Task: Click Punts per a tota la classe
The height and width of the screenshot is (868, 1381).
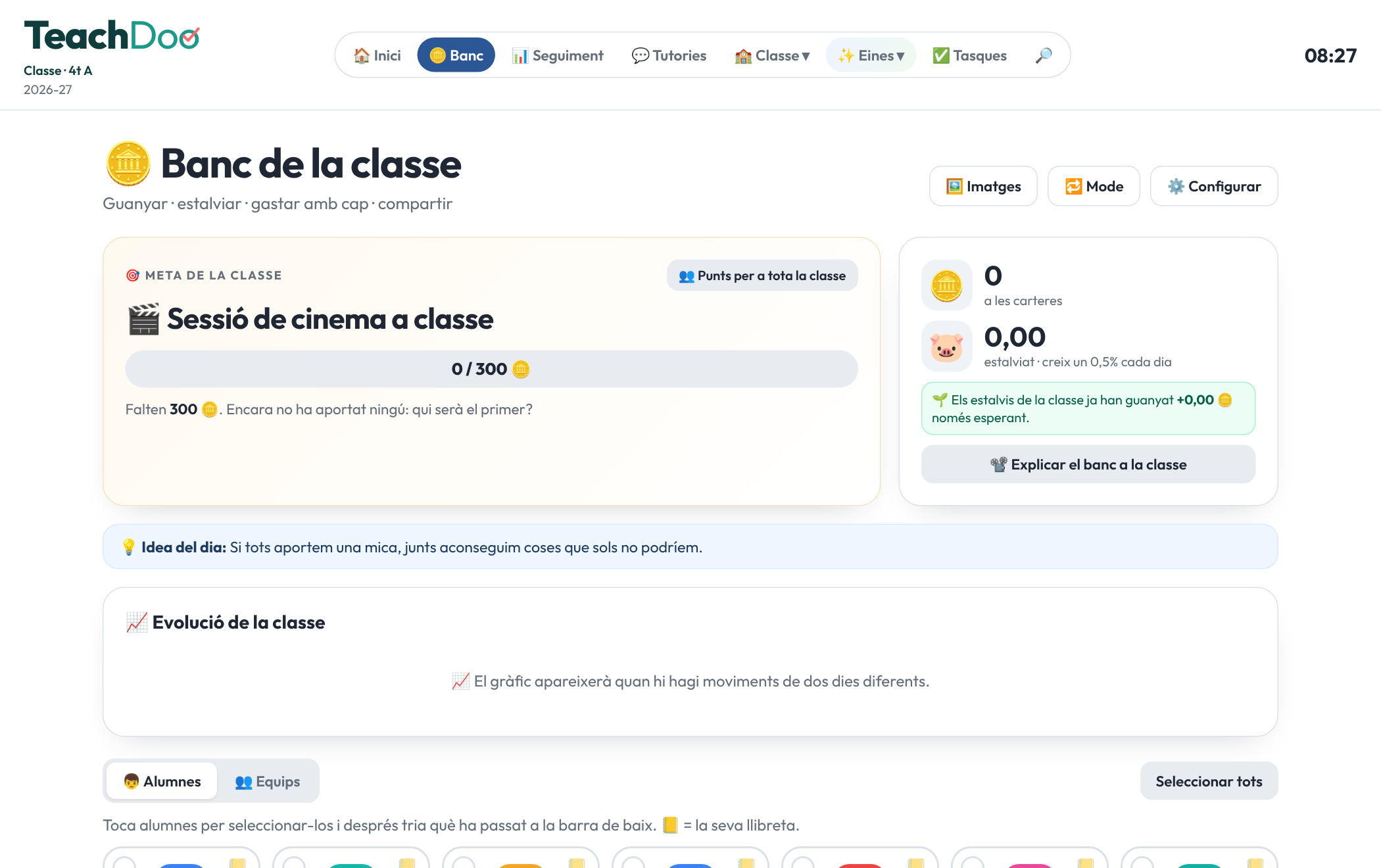Action: (x=762, y=276)
